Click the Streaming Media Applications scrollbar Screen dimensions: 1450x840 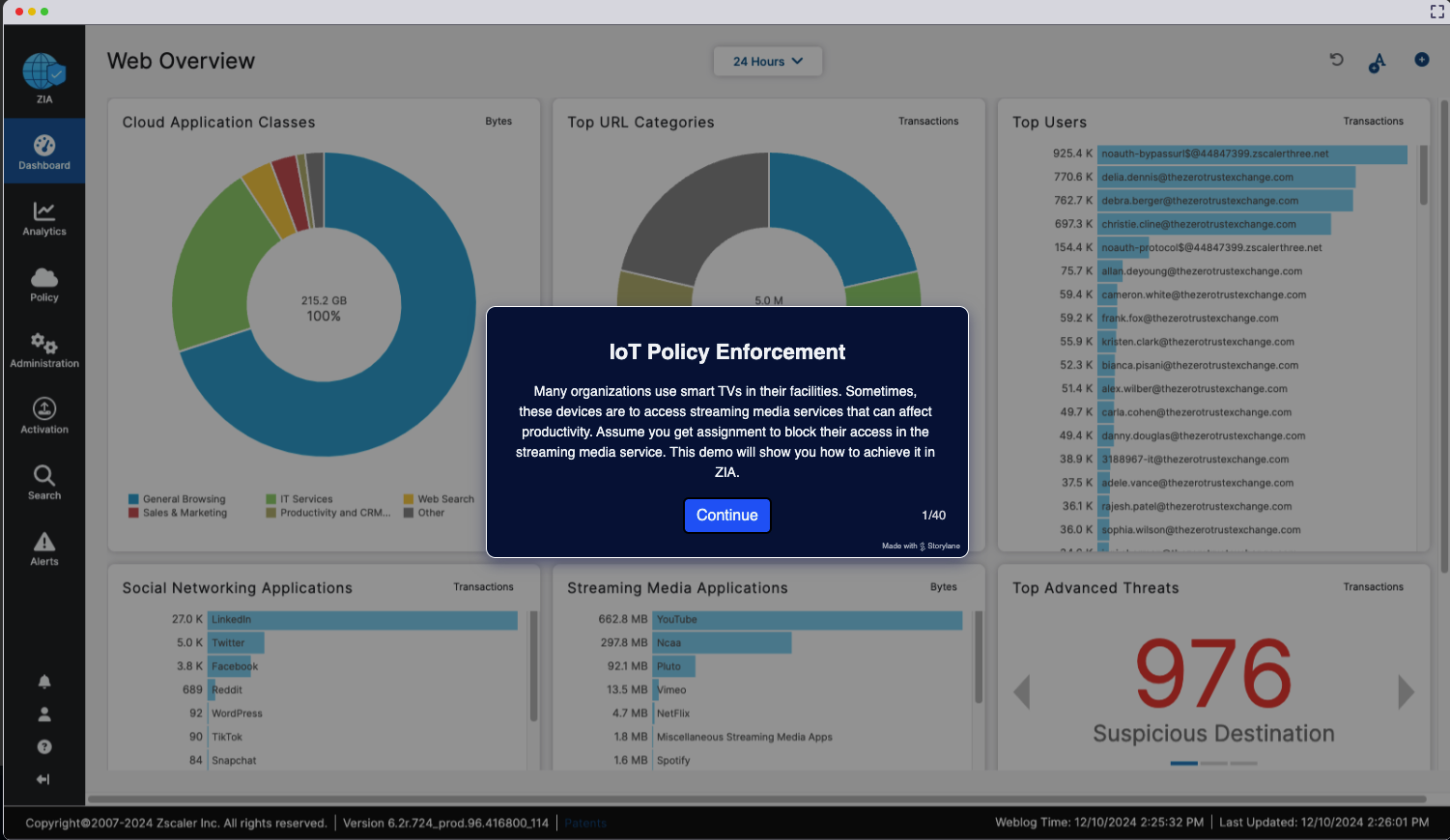tap(979, 657)
